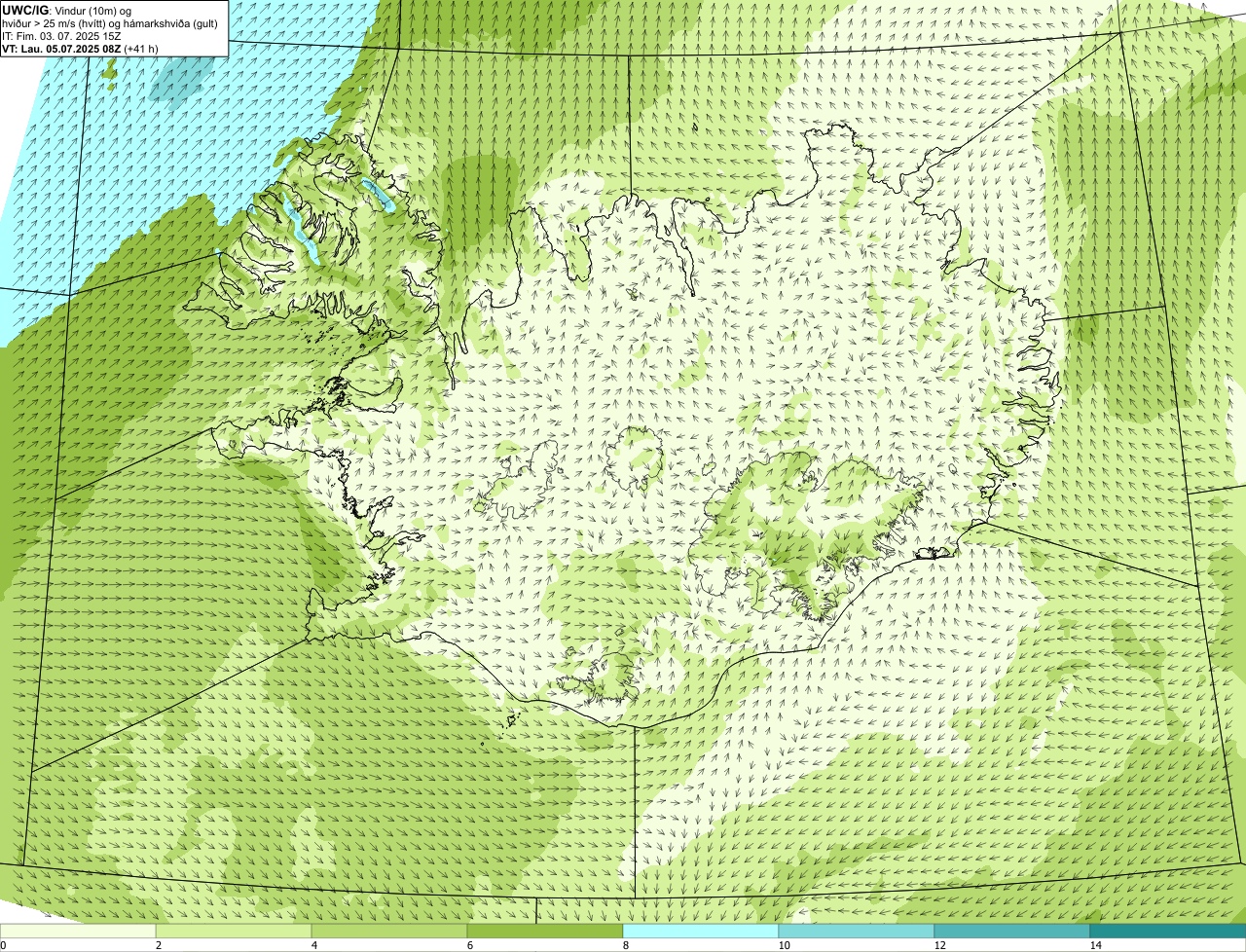
Task: Click the 4–6 m/s green legend swatch
Action: coord(389,931)
